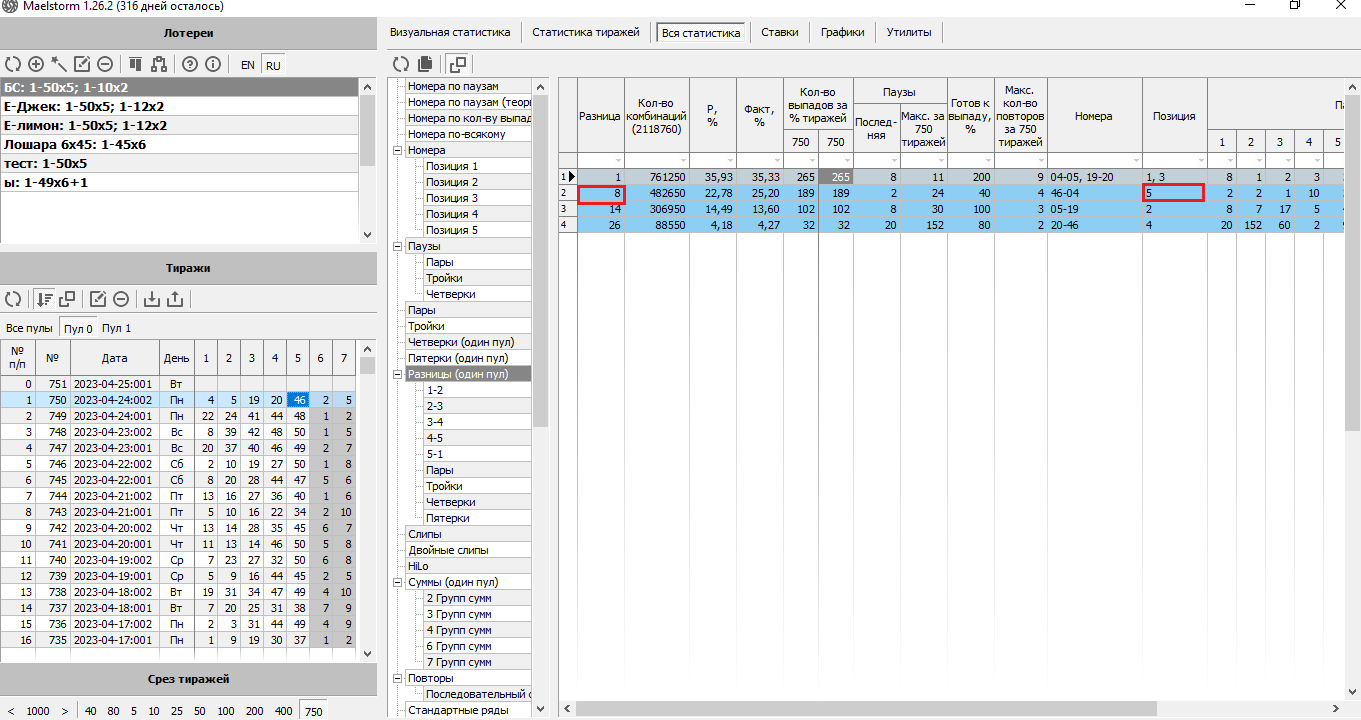Click detach window icon in Тиражи toolbar
The width and height of the screenshot is (1361, 720).
[67, 298]
